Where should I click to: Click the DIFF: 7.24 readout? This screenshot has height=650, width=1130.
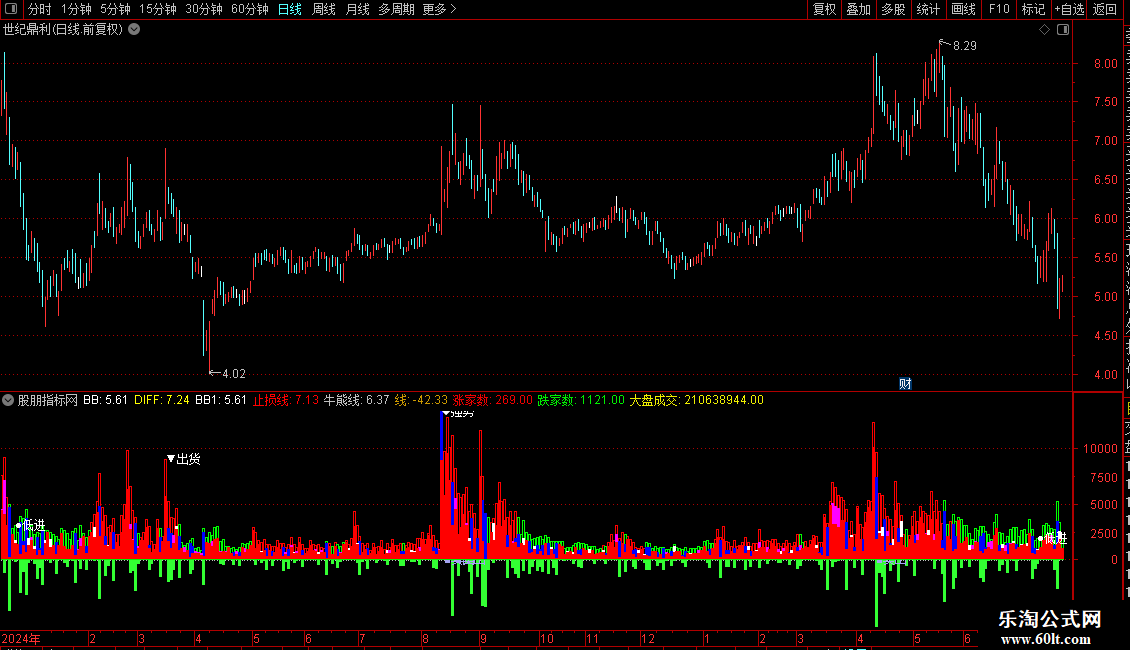(161, 400)
